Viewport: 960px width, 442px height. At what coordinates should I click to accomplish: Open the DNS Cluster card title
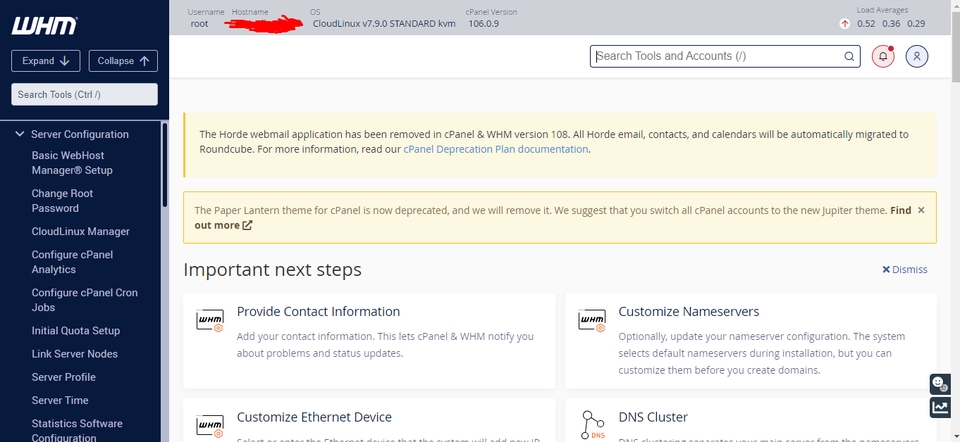pos(653,417)
